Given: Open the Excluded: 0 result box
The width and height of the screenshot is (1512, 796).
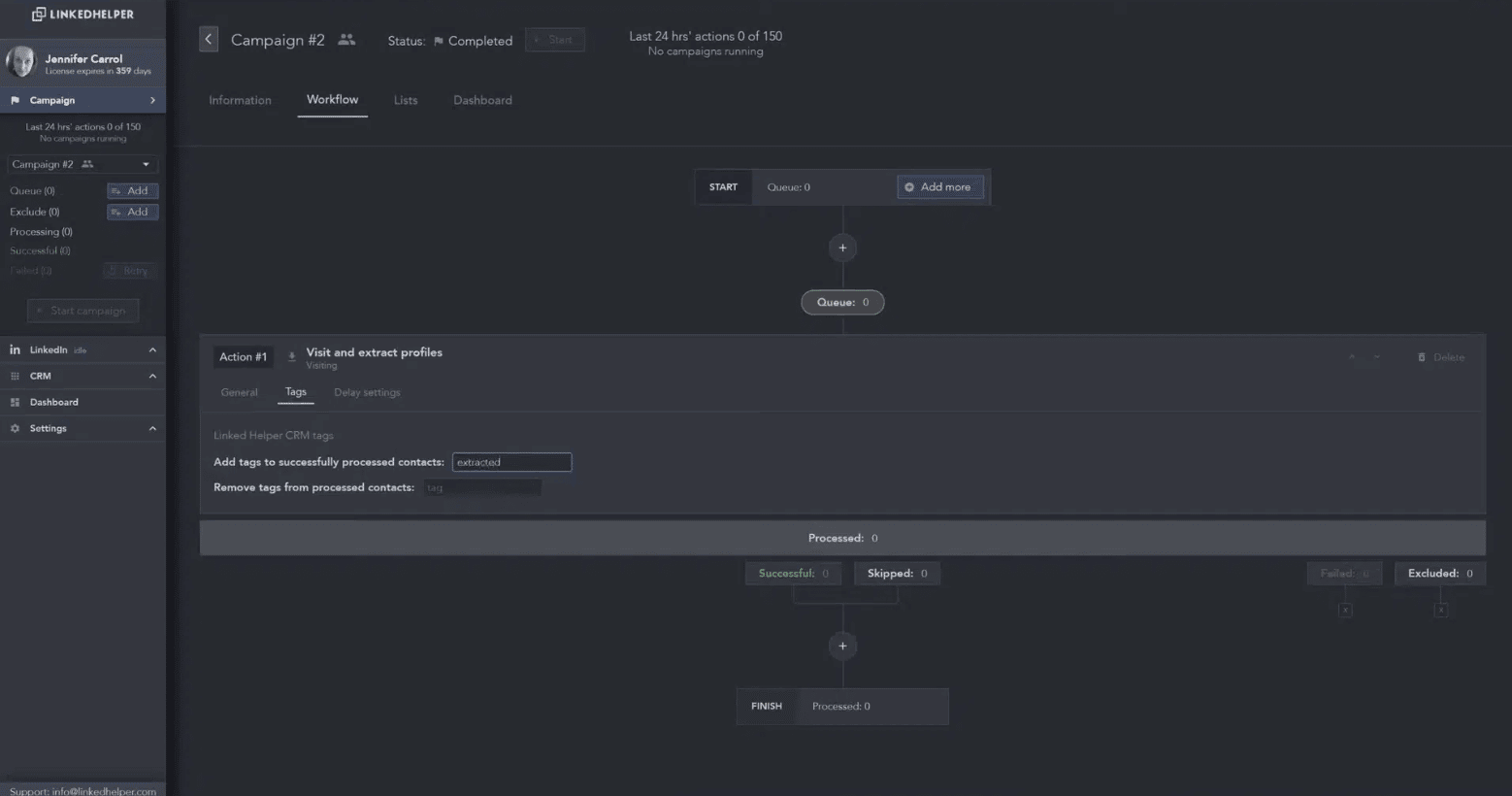Looking at the screenshot, I should 1440,574.
